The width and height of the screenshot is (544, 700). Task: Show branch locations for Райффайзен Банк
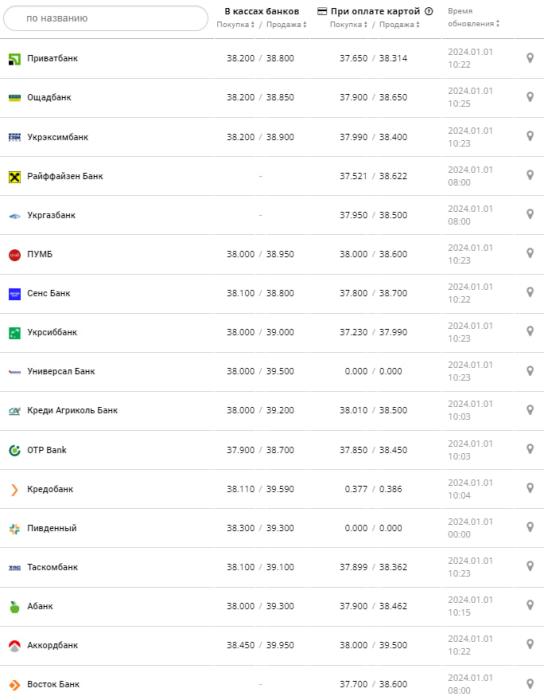[x=530, y=175]
